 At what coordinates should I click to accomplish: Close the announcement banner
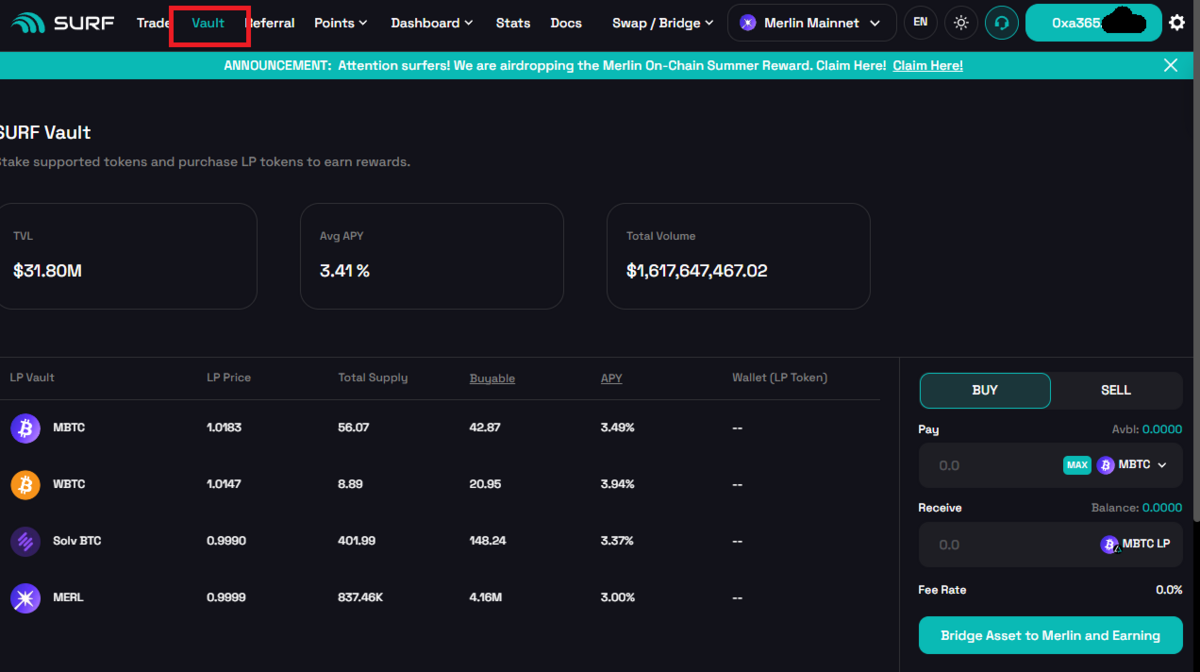pyautogui.click(x=1171, y=65)
